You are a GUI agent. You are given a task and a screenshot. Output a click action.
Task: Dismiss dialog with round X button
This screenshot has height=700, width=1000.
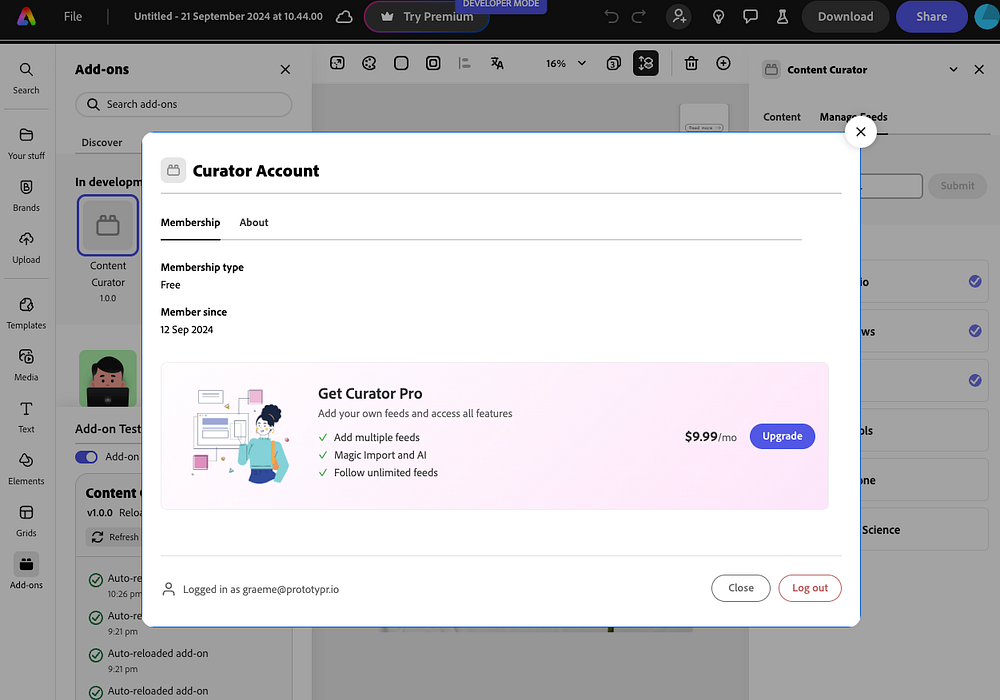coord(860,131)
